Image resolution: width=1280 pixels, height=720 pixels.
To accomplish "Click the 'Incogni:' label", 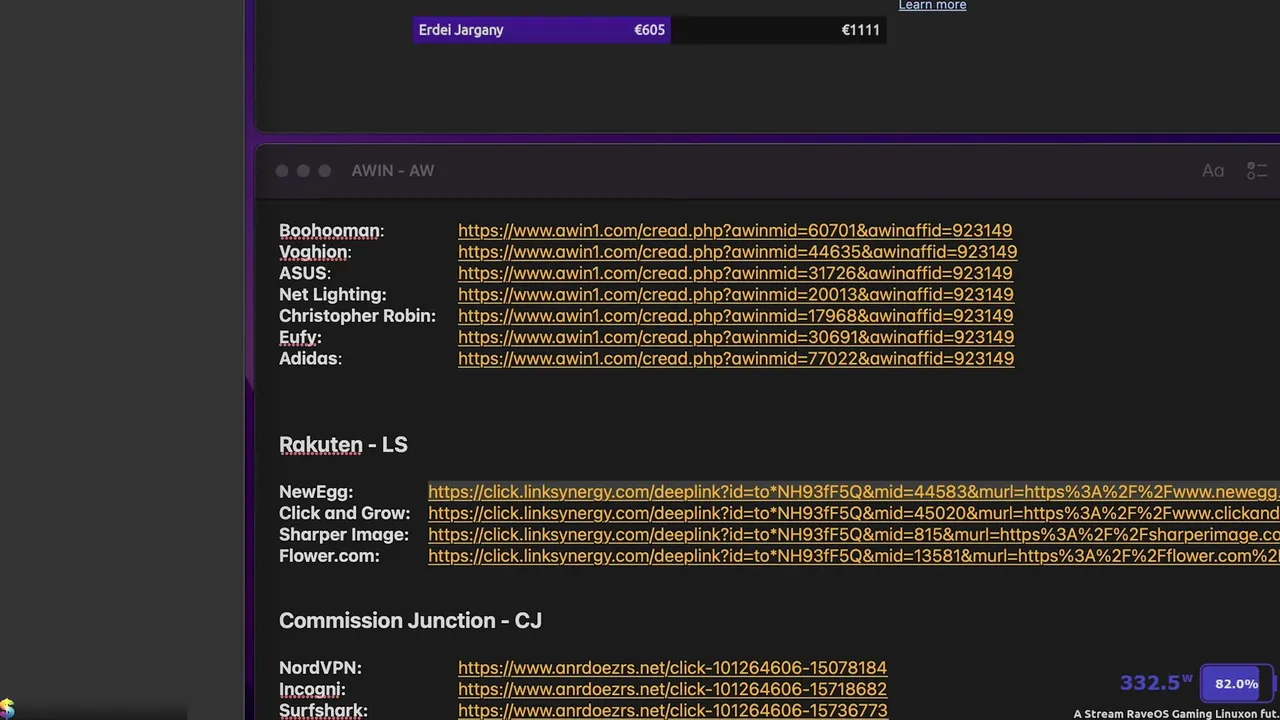I will pyautogui.click(x=312, y=689).
